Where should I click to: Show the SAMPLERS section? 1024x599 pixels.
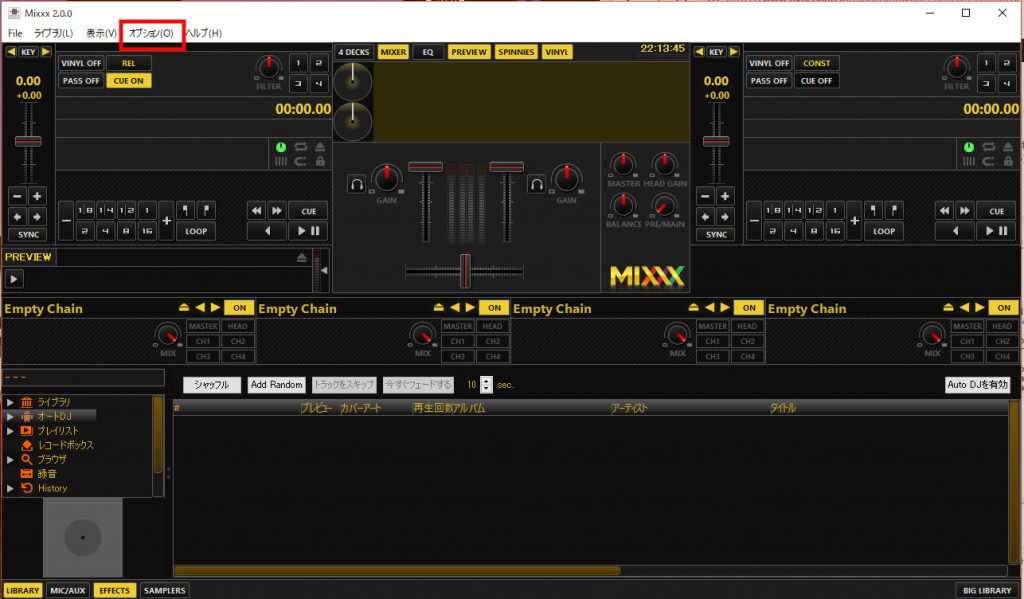[x=165, y=590]
